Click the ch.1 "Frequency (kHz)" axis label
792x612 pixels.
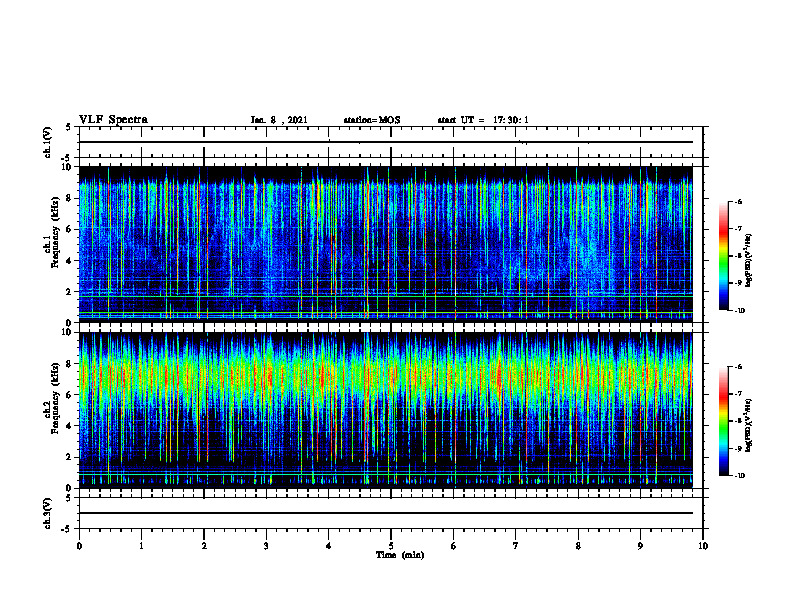(x=55, y=232)
